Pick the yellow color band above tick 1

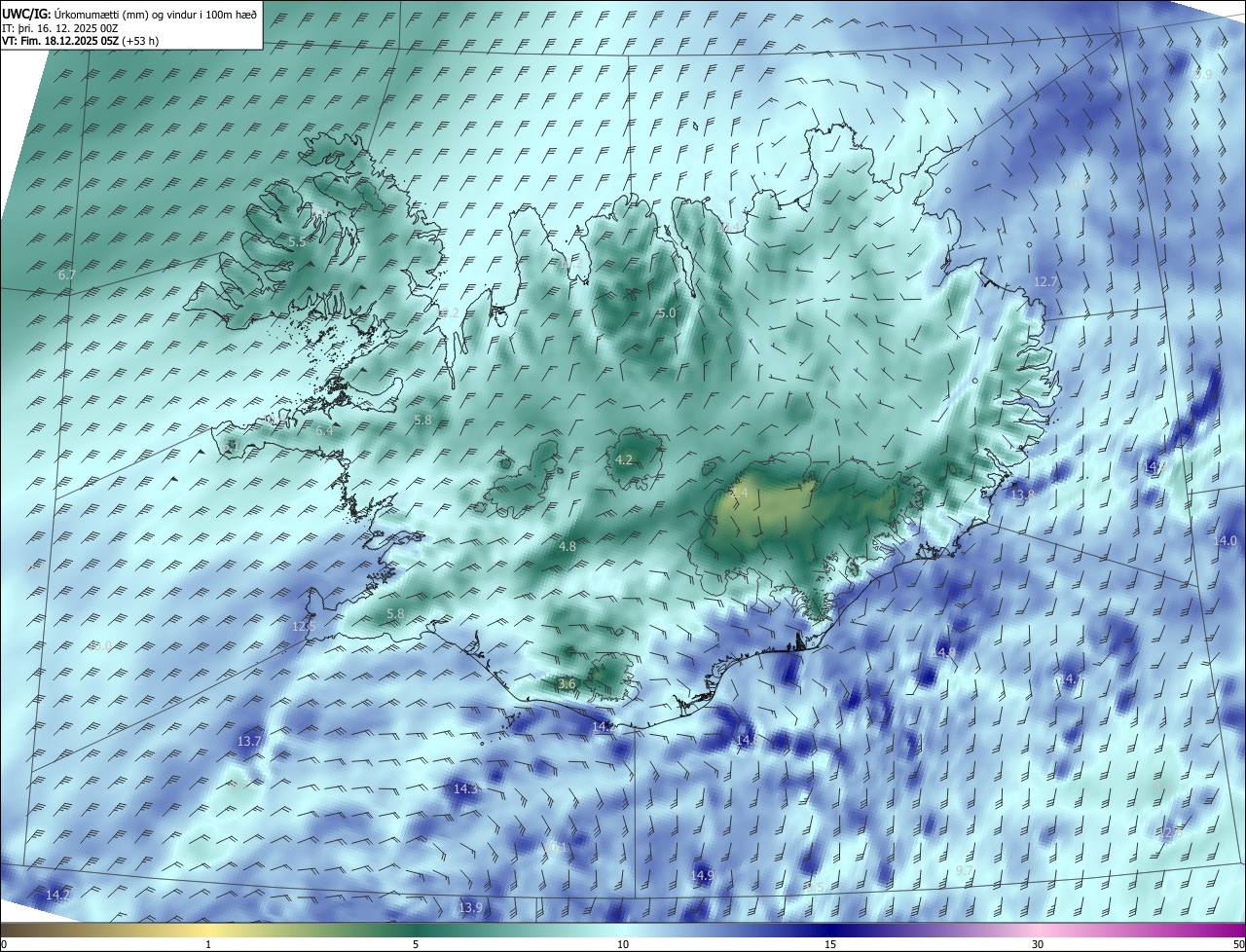pyautogui.click(x=208, y=931)
